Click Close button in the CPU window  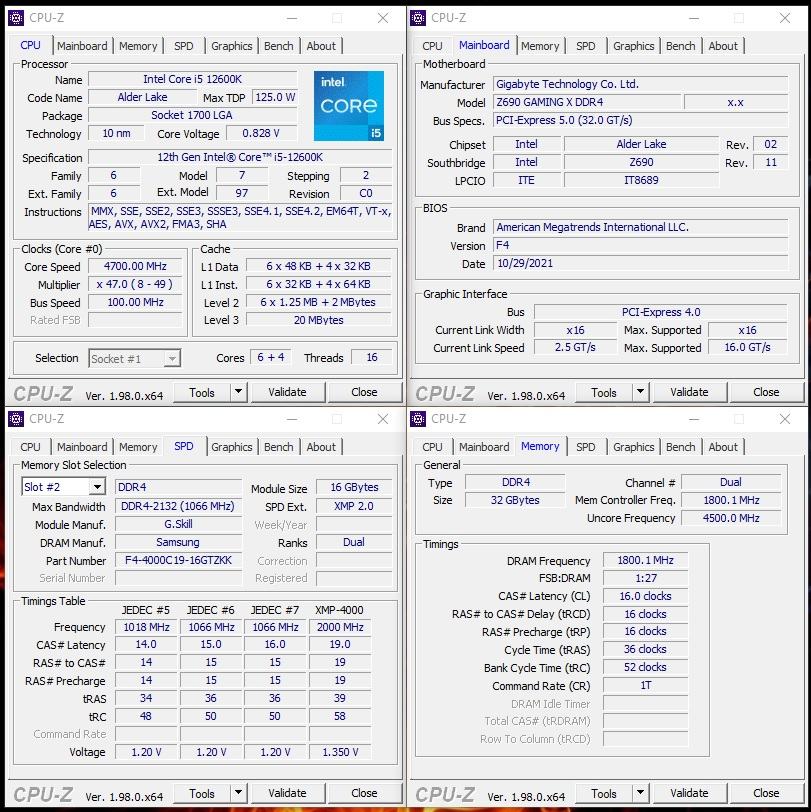click(x=364, y=392)
